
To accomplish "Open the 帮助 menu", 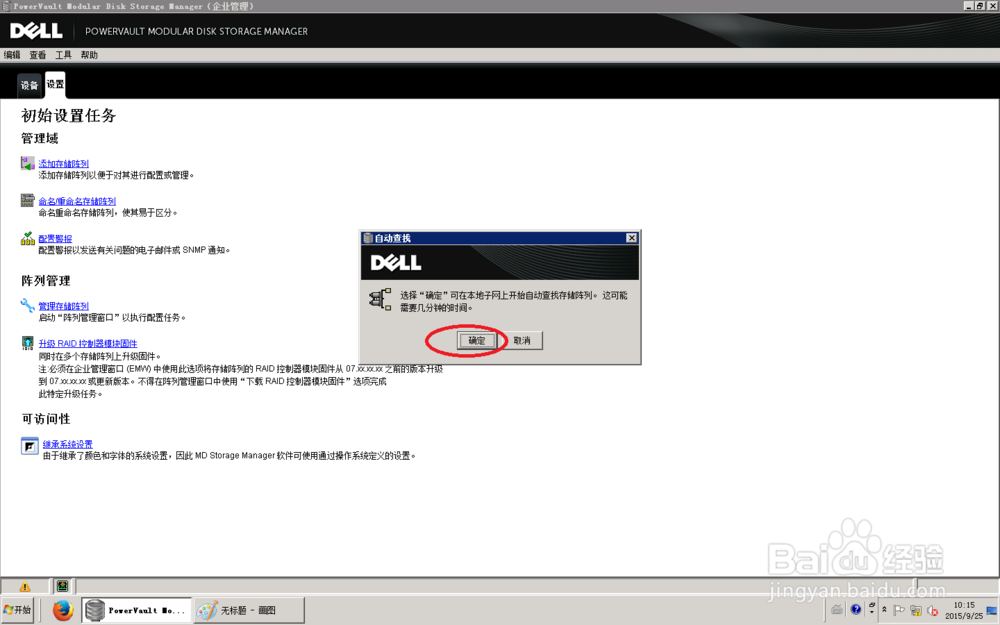I will pos(89,55).
